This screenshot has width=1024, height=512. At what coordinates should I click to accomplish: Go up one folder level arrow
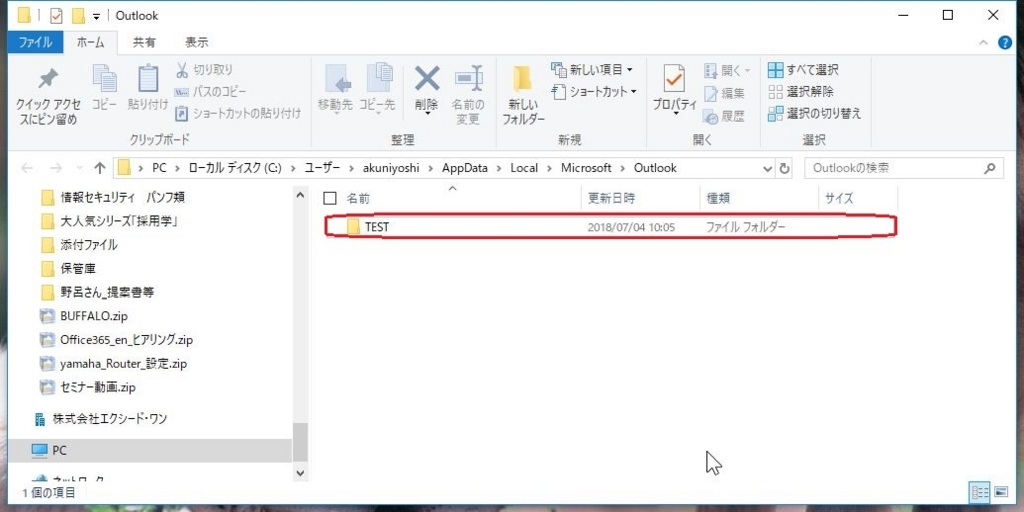[x=99, y=168]
